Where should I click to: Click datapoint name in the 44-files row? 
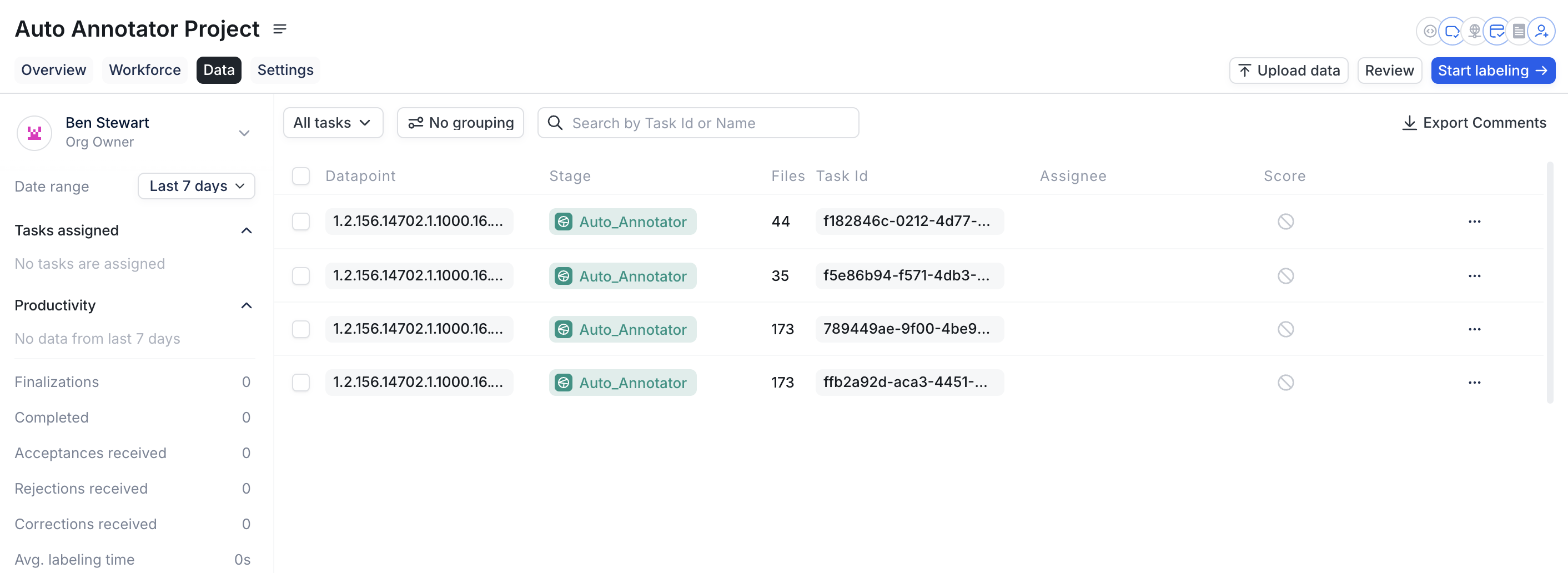pos(419,222)
